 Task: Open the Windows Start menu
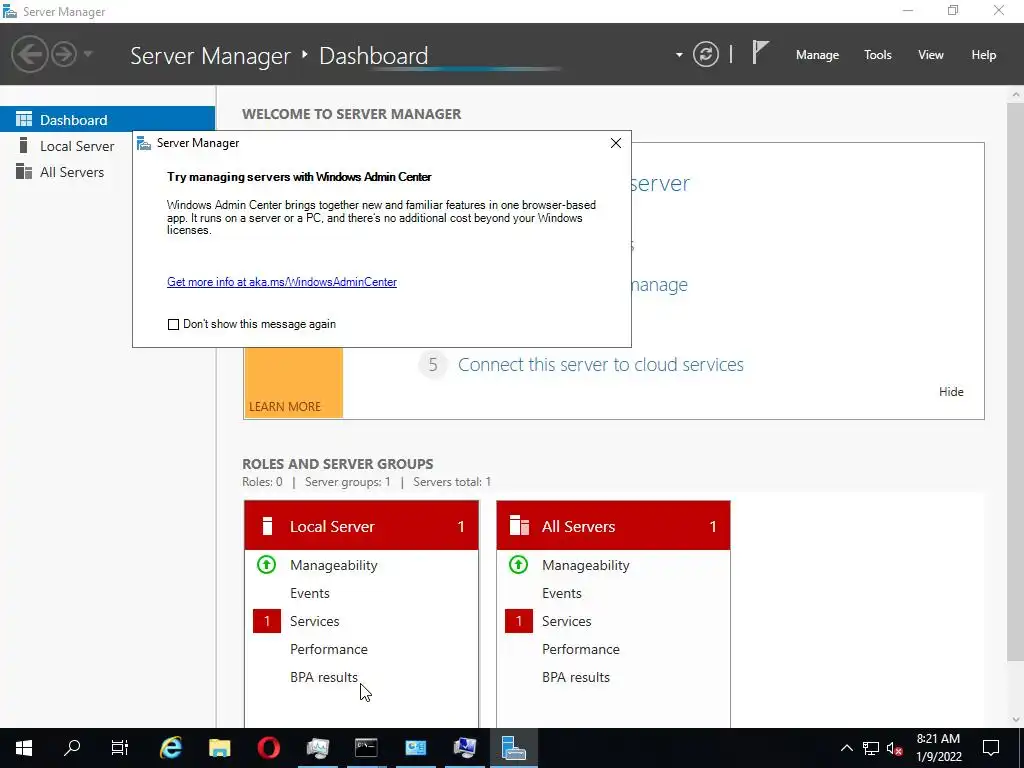point(24,748)
